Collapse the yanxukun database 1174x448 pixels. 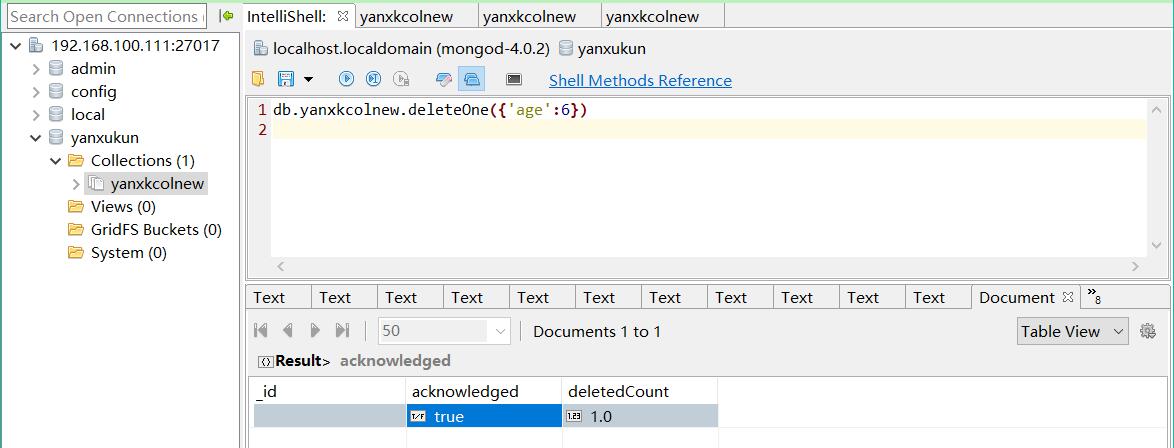(35, 138)
